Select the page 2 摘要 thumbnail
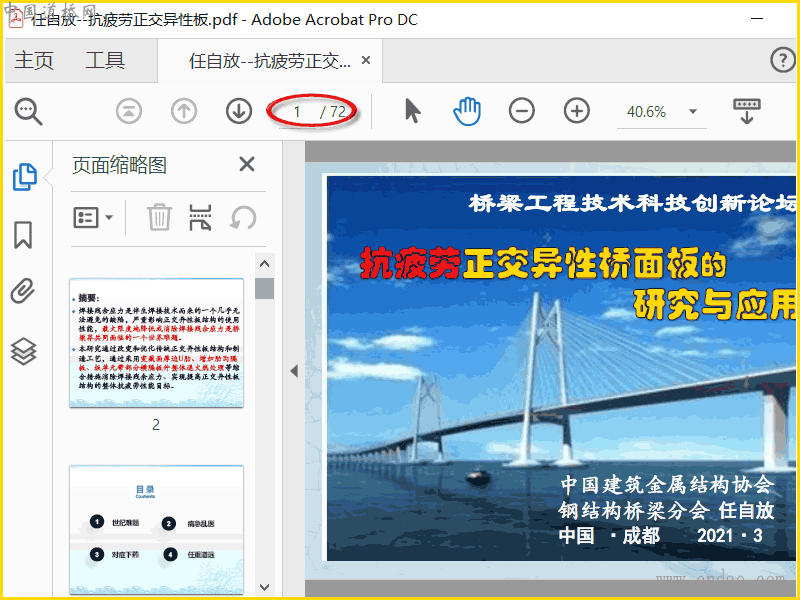Screen dimensions: 800x600 pos(157,343)
